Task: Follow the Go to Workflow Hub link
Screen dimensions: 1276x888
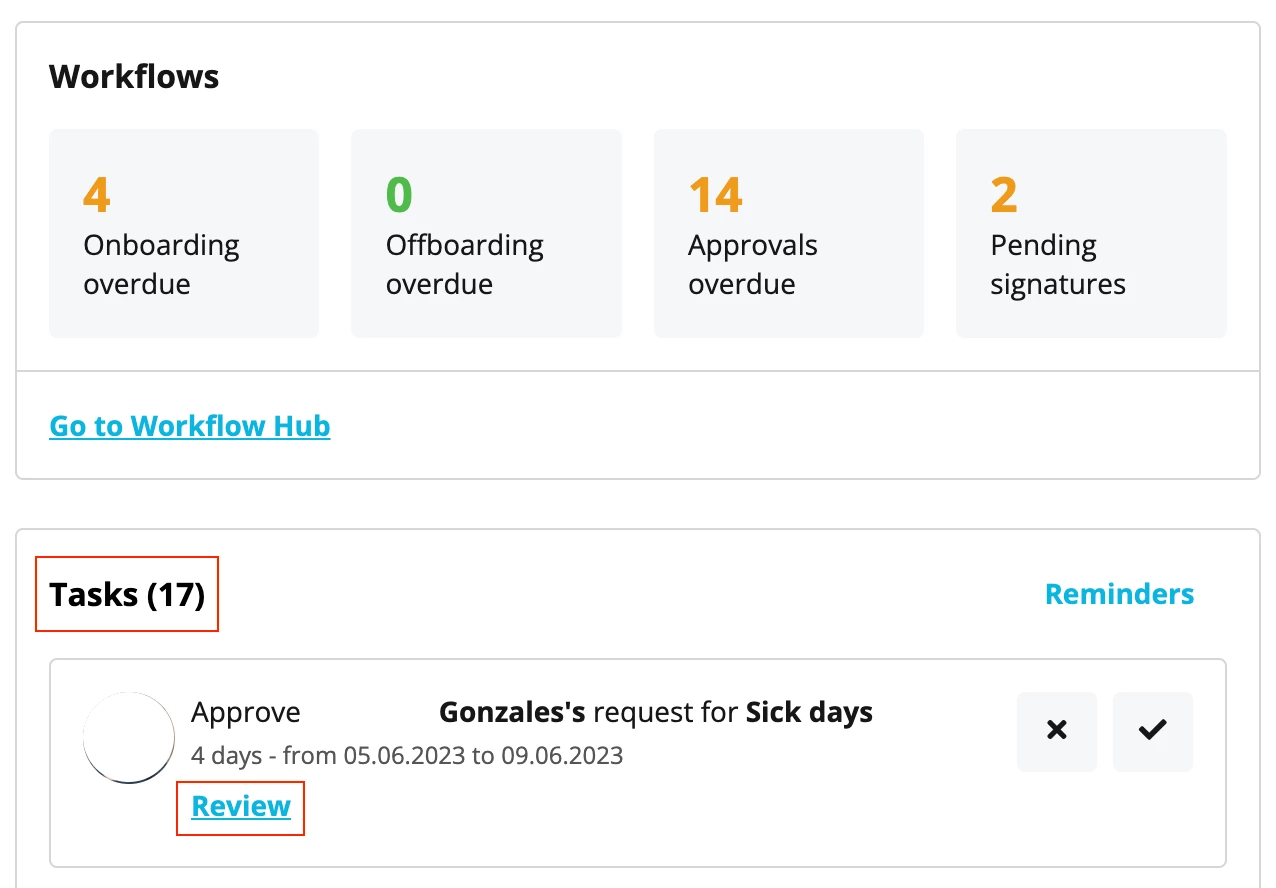Action: pyautogui.click(x=190, y=426)
